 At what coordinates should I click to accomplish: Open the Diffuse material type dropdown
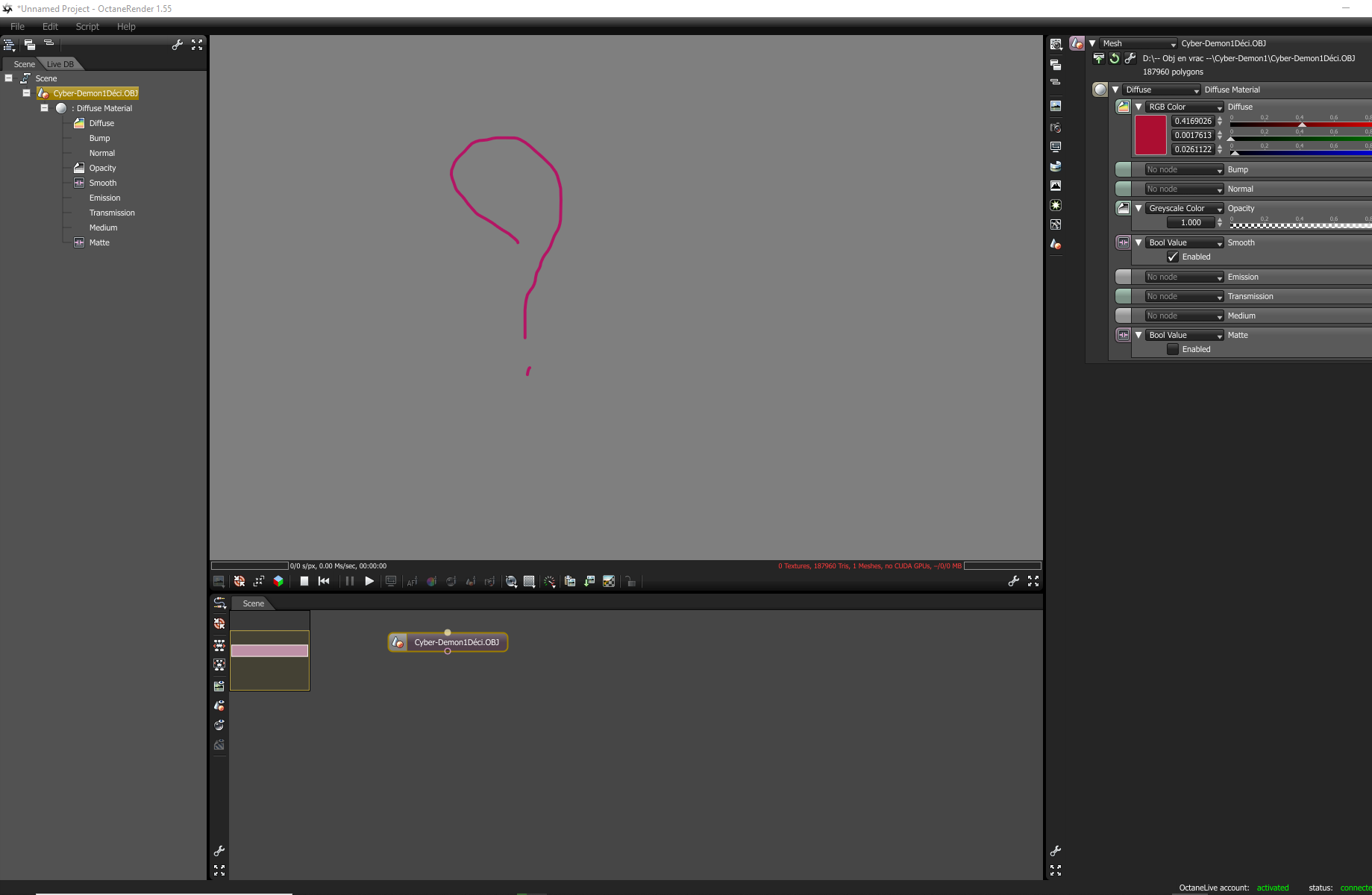tap(1162, 90)
